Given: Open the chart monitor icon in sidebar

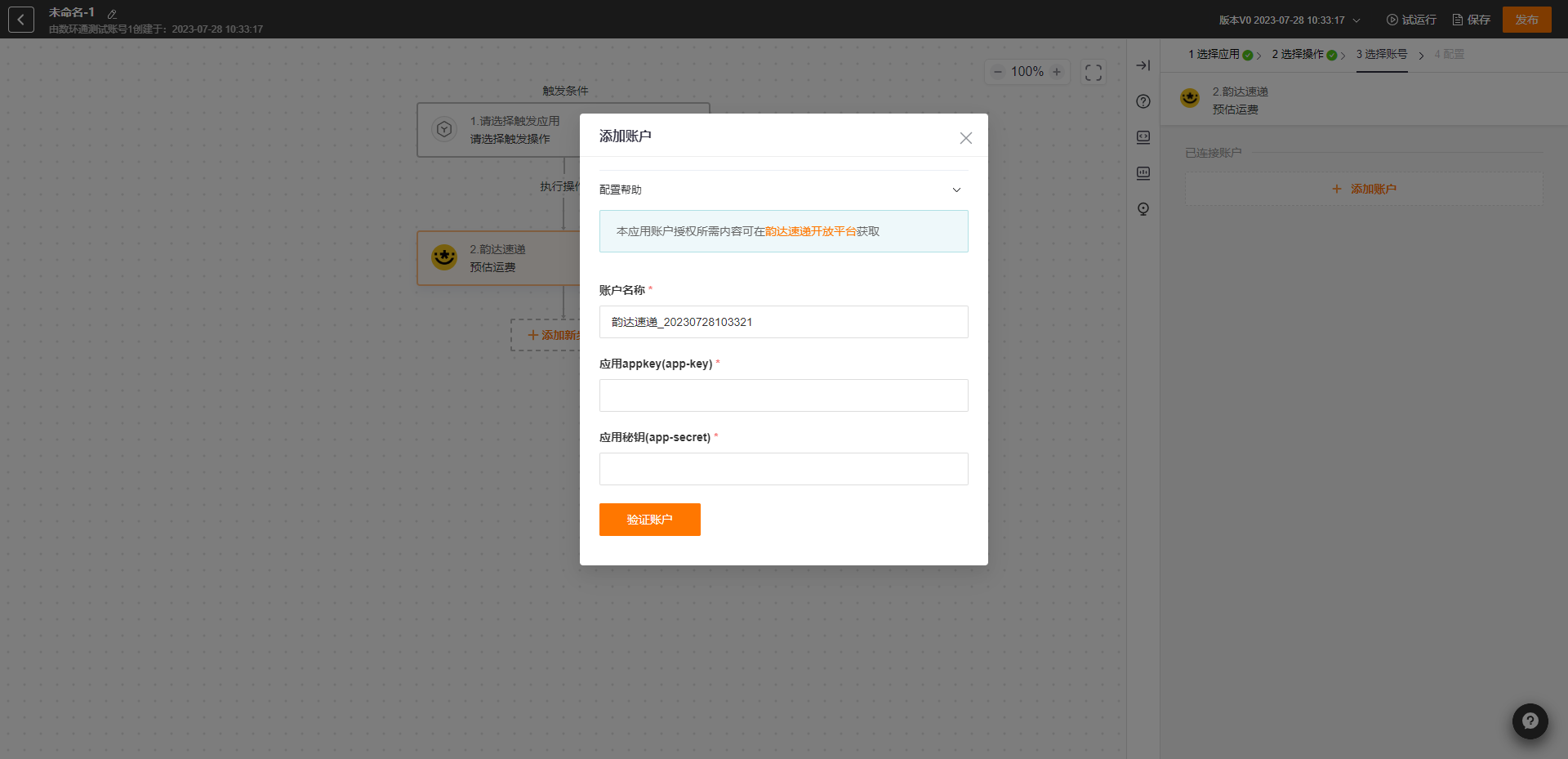Looking at the screenshot, I should click(1143, 173).
